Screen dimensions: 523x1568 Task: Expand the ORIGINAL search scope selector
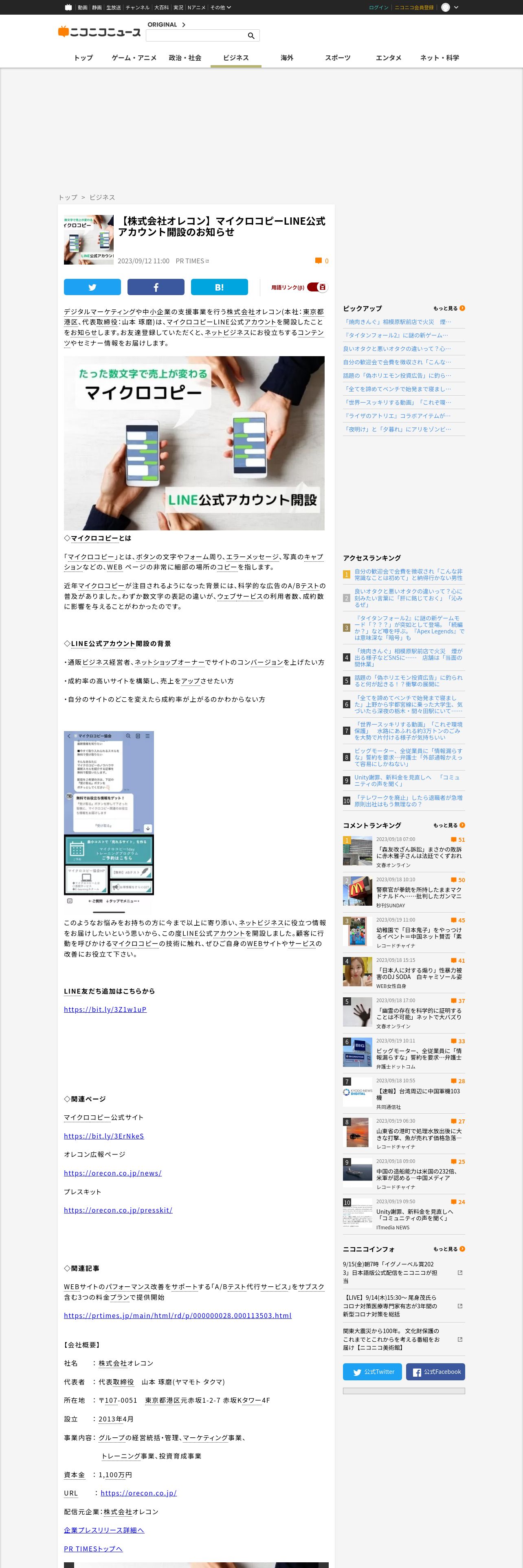click(166, 24)
